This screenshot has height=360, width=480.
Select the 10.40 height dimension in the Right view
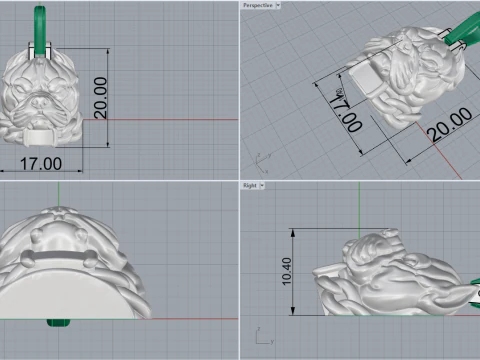click(287, 271)
